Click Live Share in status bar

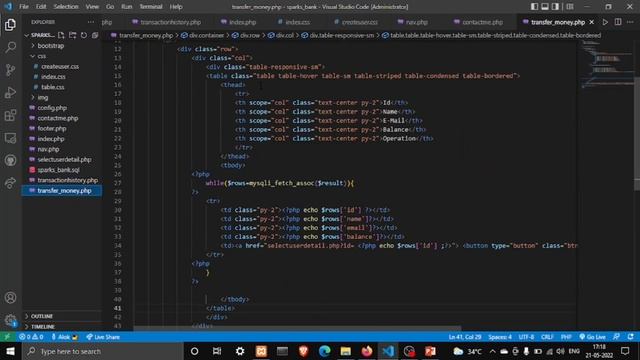103,337
